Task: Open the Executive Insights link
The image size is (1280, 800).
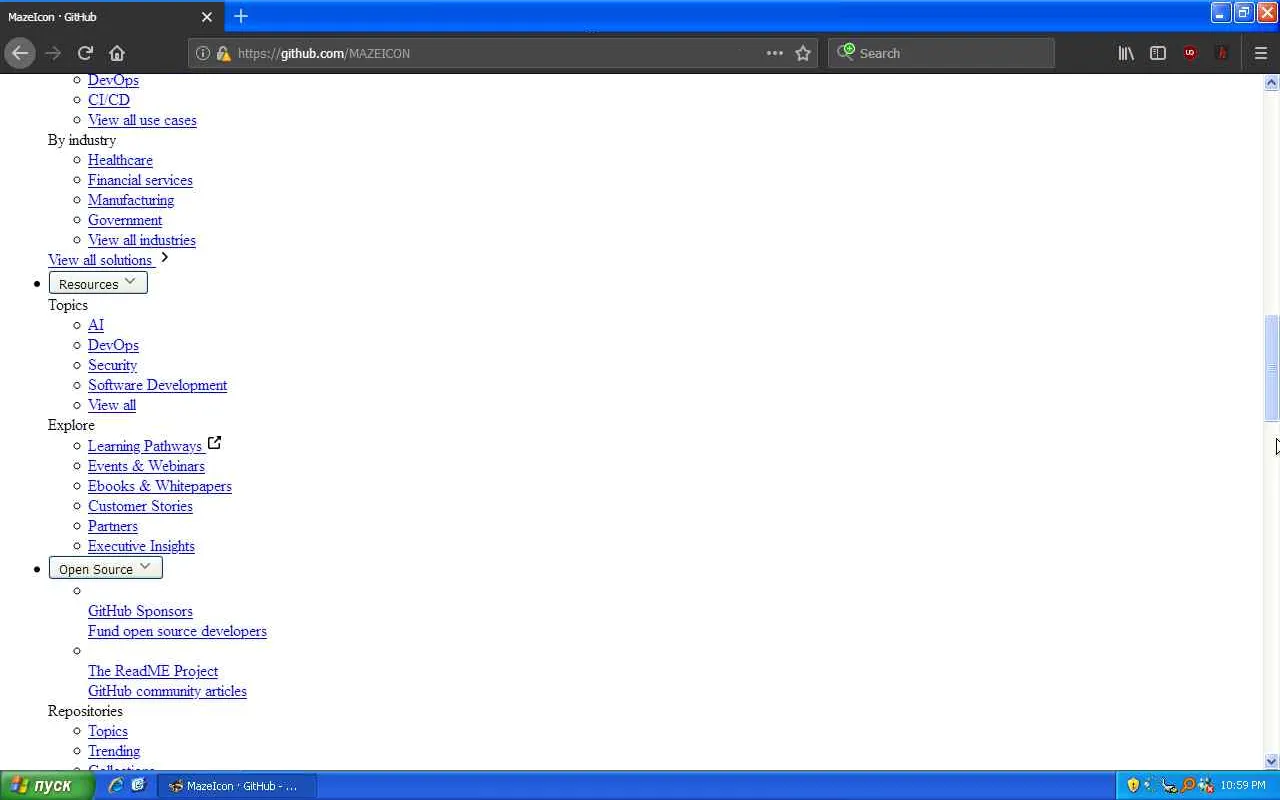Action: click(141, 546)
